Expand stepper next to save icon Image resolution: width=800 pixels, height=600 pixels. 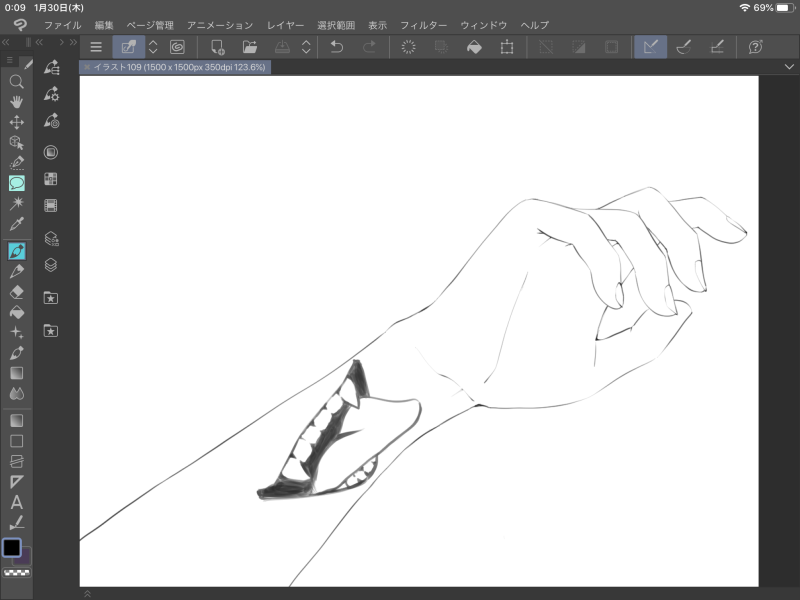[306, 47]
